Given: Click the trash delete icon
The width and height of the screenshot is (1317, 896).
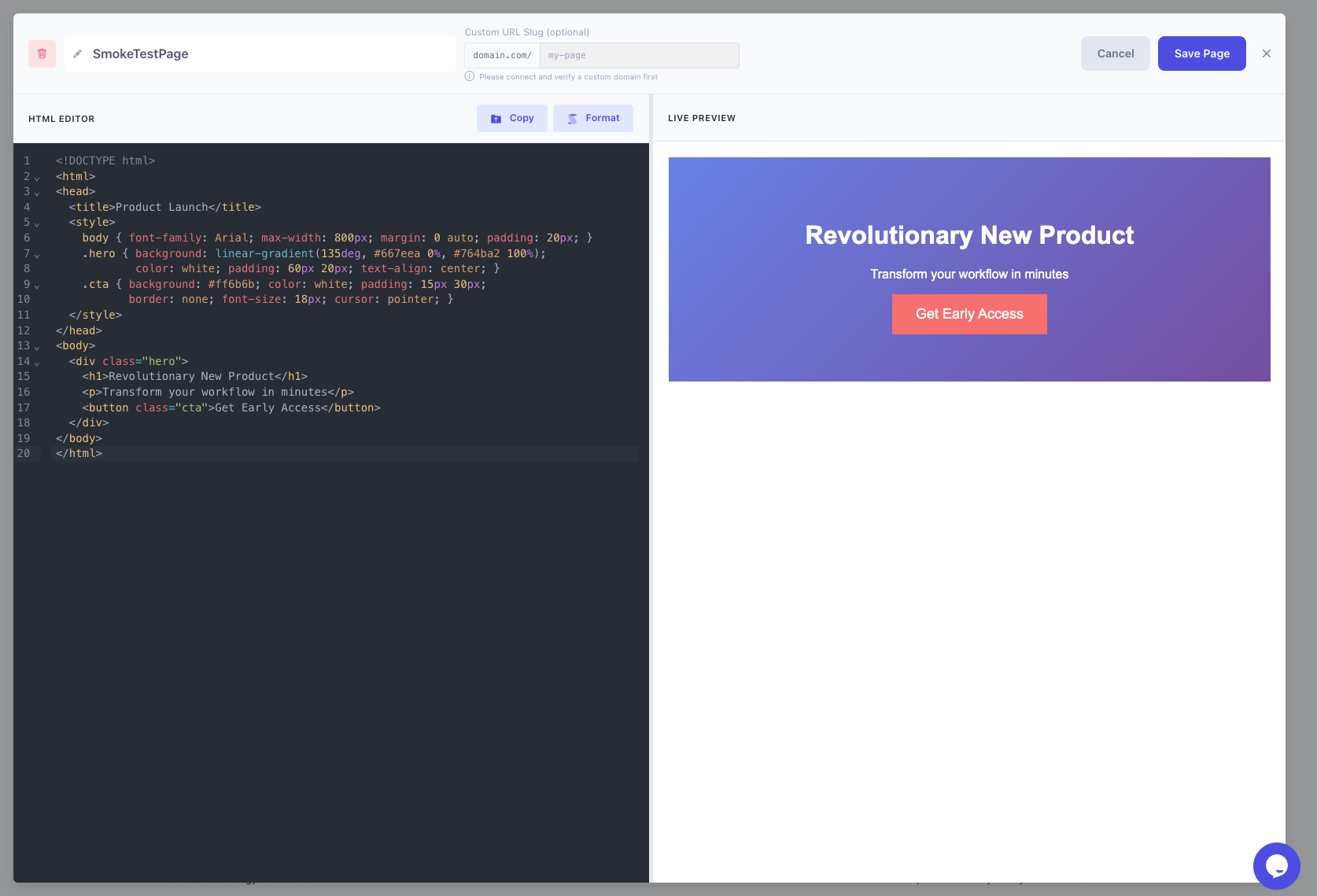Looking at the screenshot, I should (42, 53).
